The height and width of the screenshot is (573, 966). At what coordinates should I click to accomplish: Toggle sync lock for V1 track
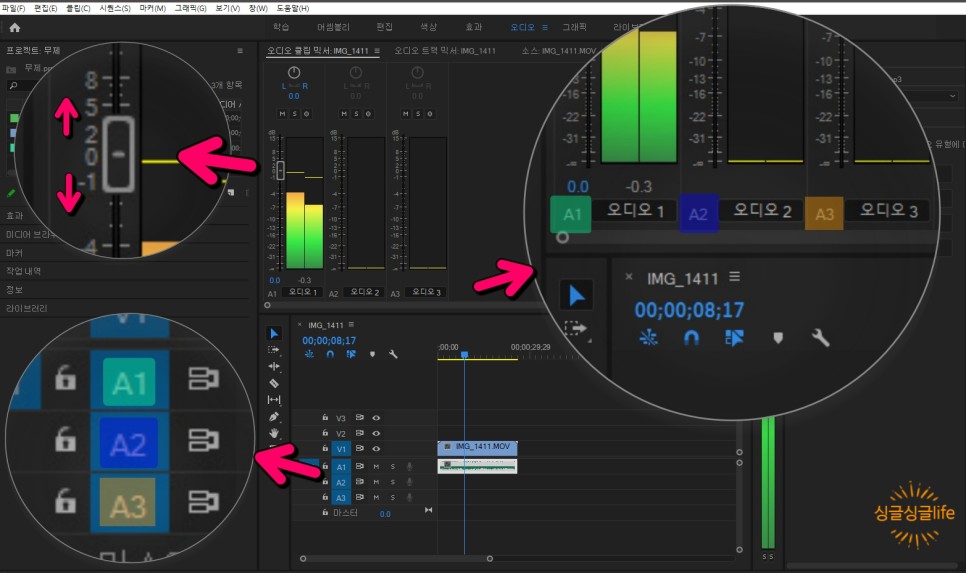pos(360,449)
